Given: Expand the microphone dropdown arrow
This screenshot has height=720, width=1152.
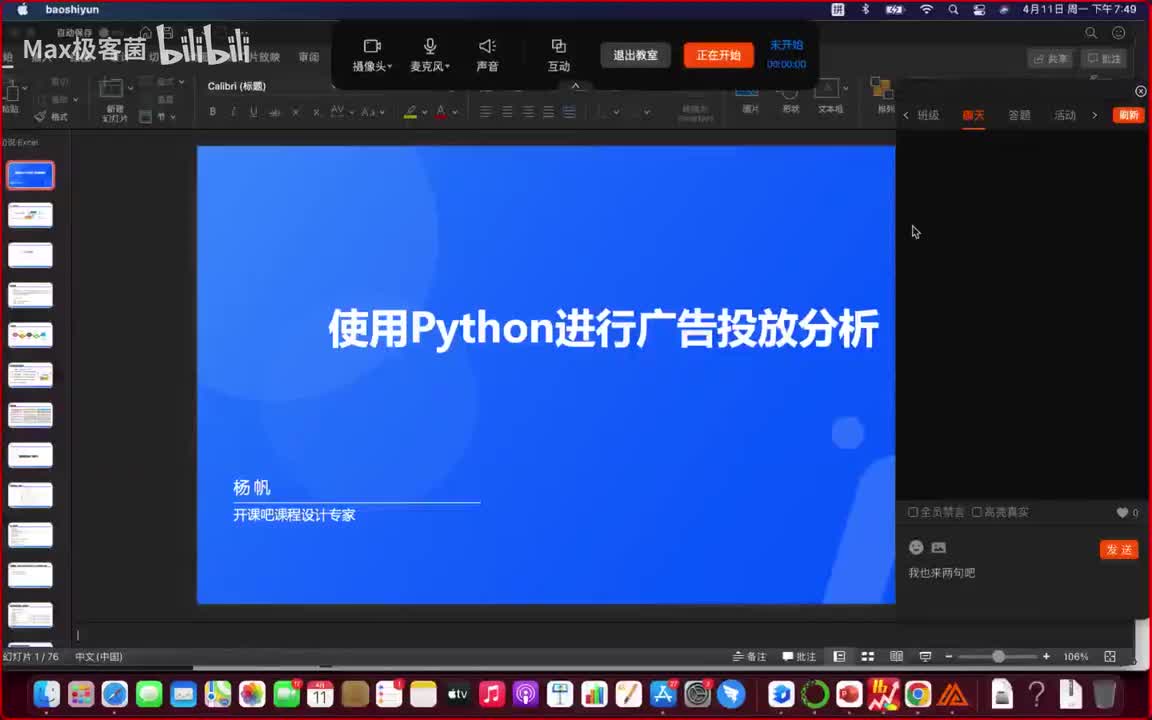Looking at the screenshot, I should [x=447, y=66].
